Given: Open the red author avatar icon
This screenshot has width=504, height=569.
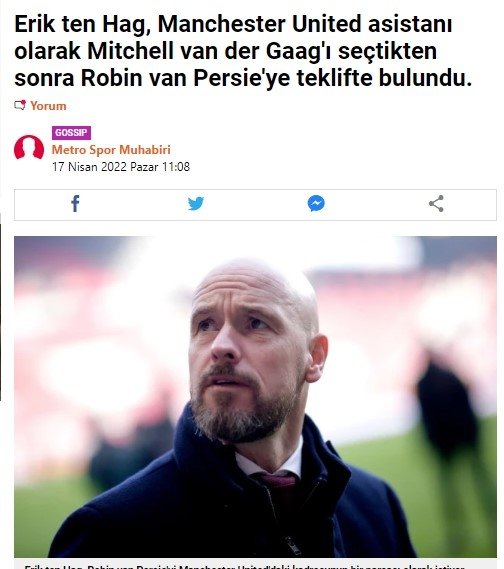Looking at the screenshot, I should (29, 147).
